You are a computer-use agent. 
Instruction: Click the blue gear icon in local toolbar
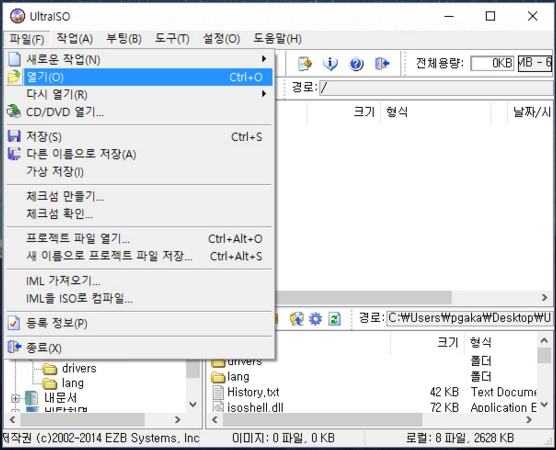pyautogui.click(x=315, y=319)
